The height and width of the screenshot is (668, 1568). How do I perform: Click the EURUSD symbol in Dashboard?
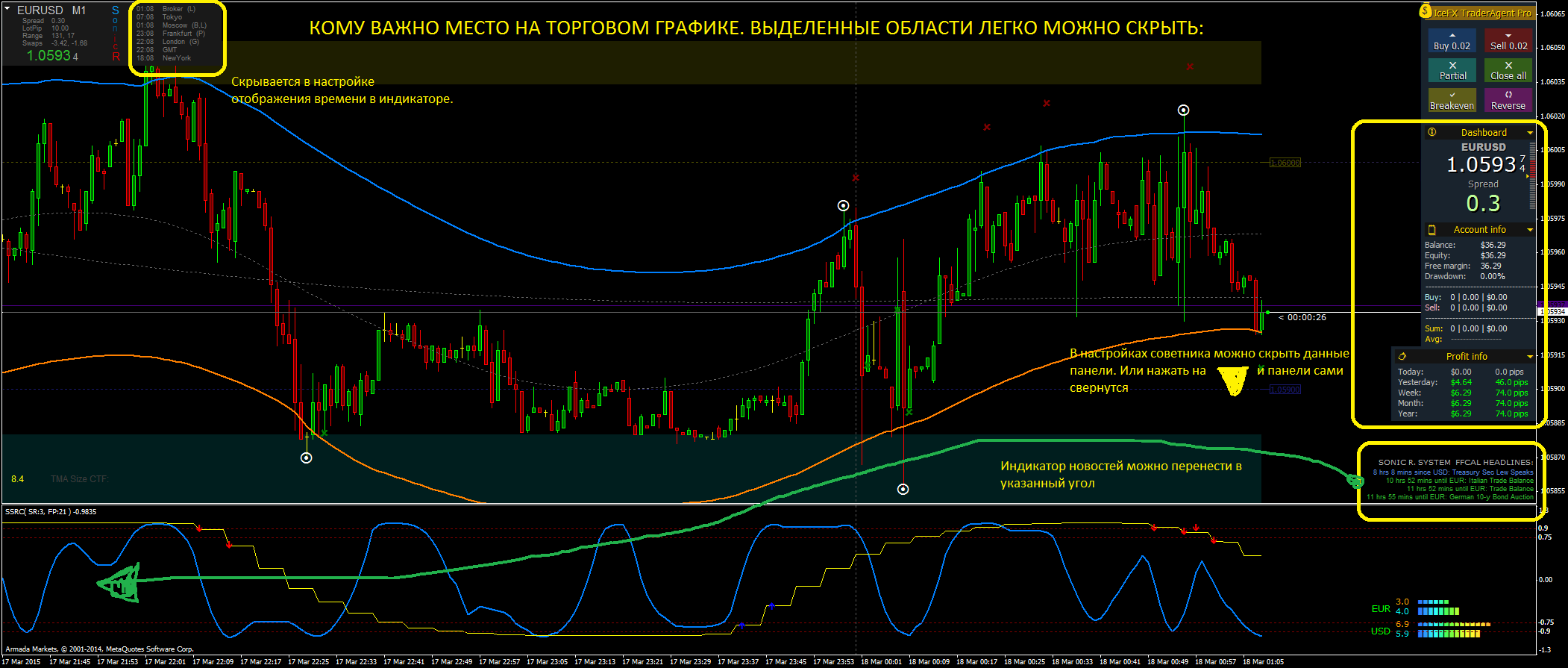coord(1483,147)
